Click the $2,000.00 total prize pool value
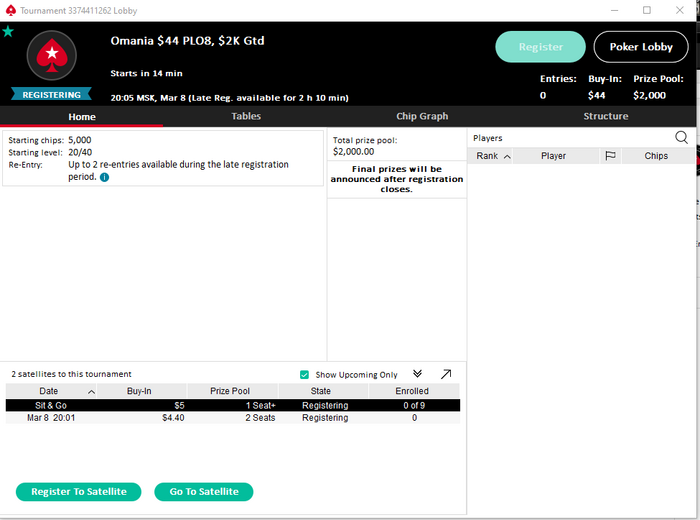Screen dimensions: 700x520 tap(354, 152)
